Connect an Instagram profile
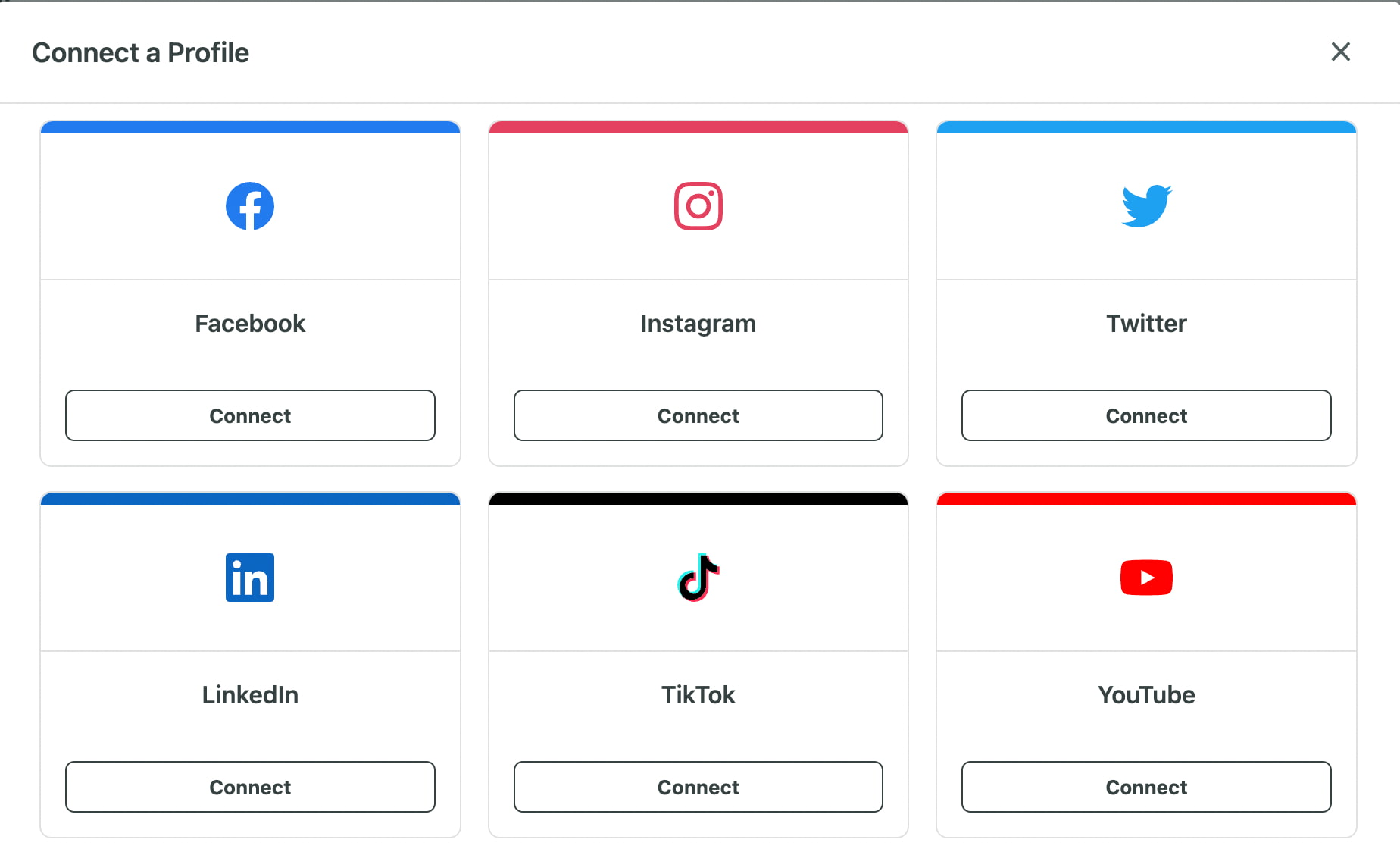 coord(698,415)
